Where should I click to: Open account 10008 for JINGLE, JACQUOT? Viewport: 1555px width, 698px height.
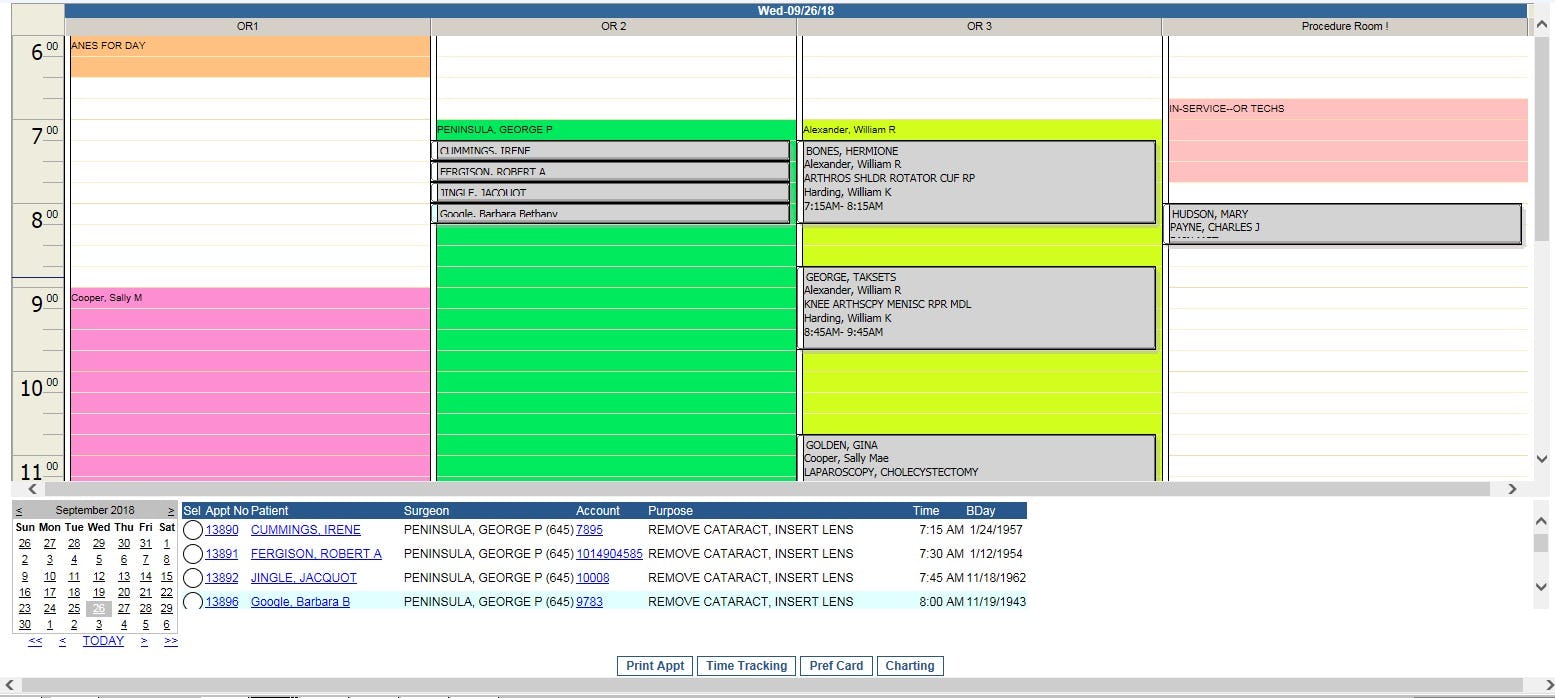pos(592,577)
